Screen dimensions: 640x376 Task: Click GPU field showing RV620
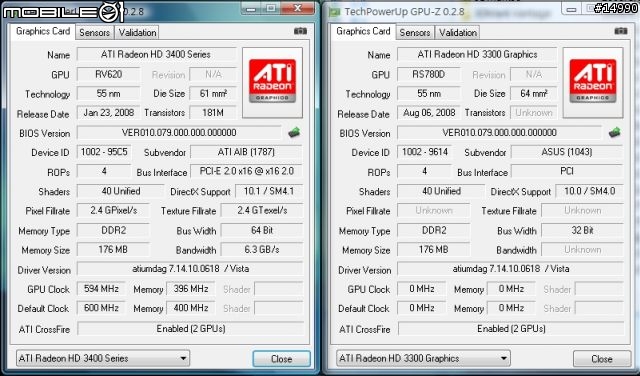(109, 74)
